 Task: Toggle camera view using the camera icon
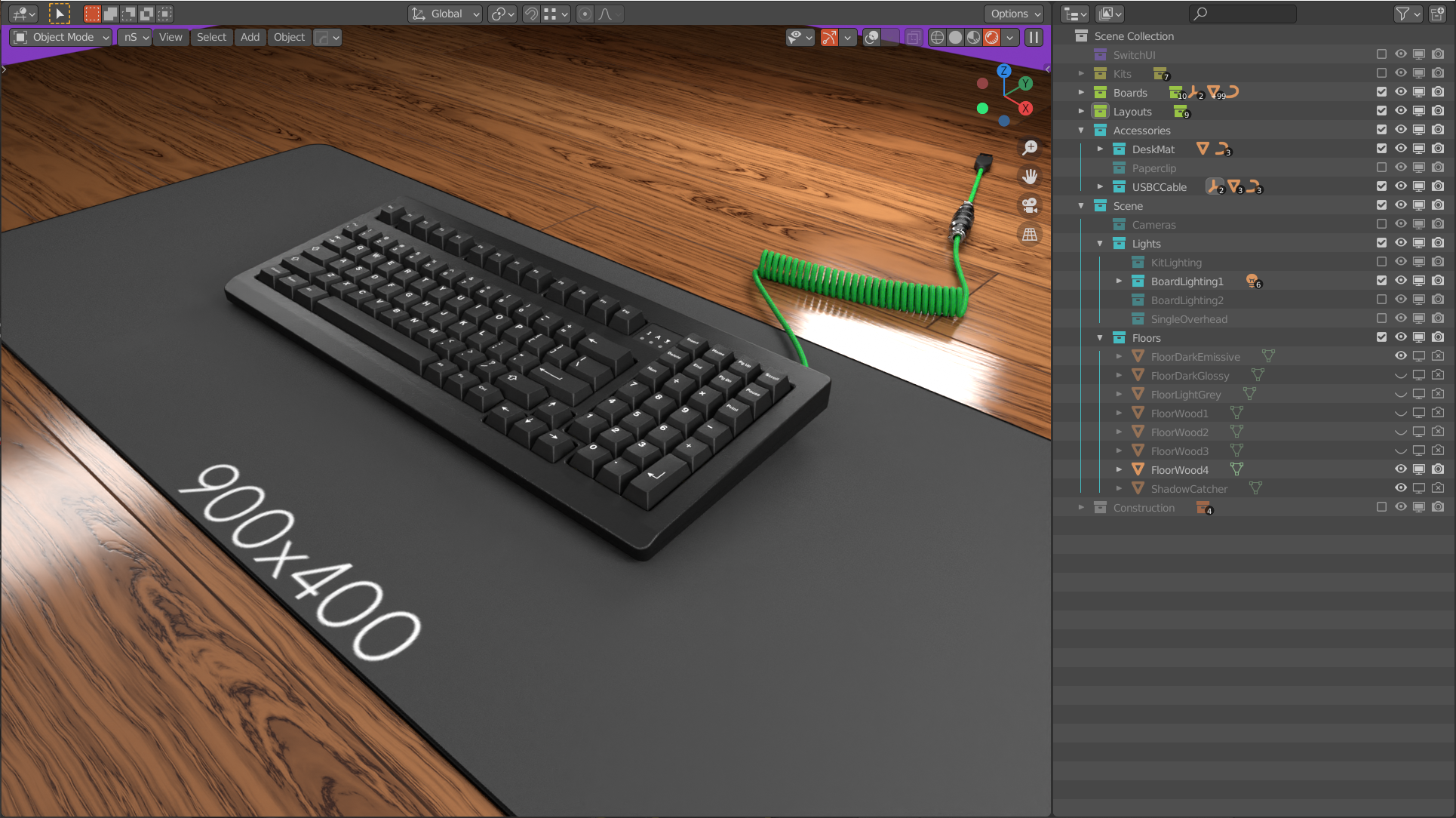click(x=1030, y=205)
